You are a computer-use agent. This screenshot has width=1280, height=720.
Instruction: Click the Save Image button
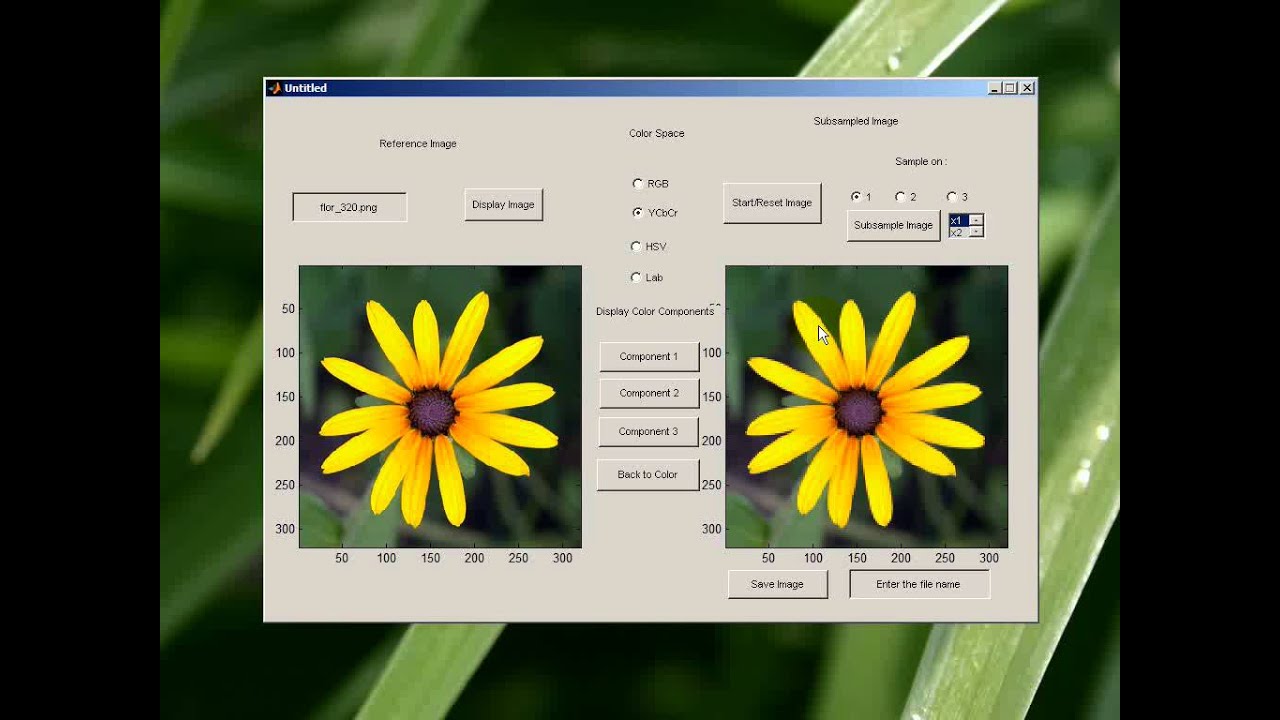click(x=777, y=584)
